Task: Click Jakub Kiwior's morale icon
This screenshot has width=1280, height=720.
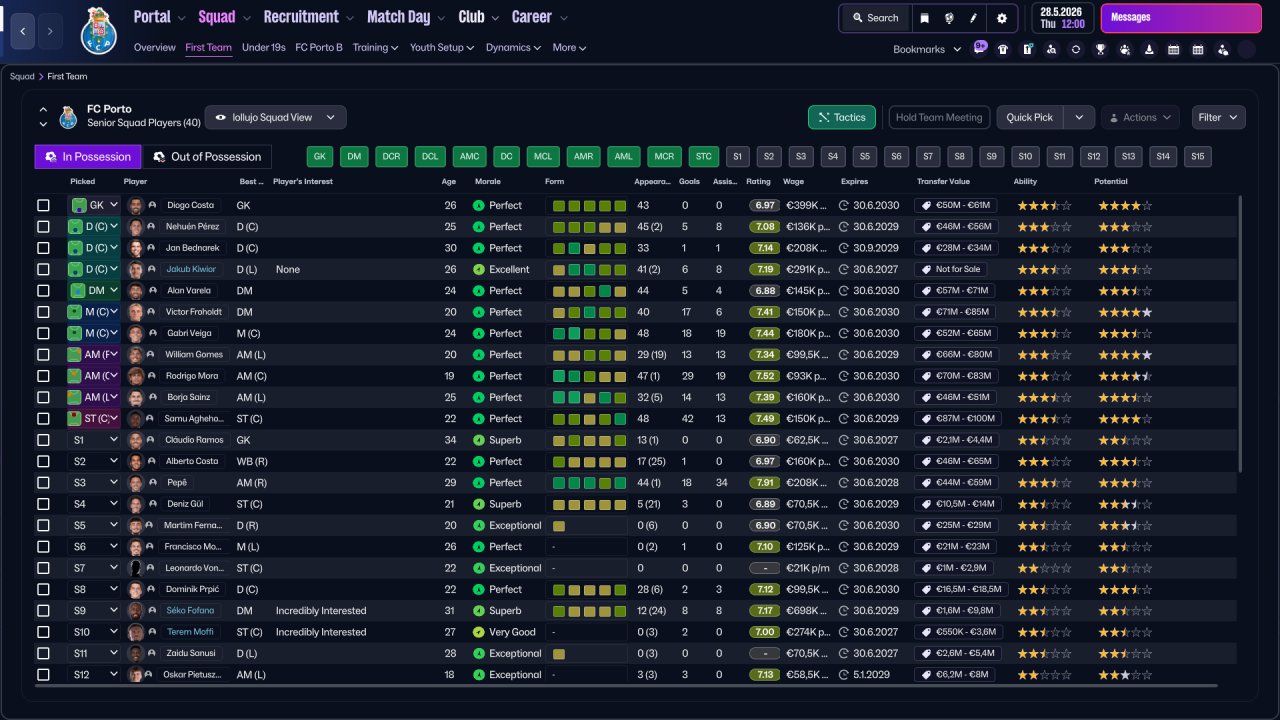Action: (479, 269)
